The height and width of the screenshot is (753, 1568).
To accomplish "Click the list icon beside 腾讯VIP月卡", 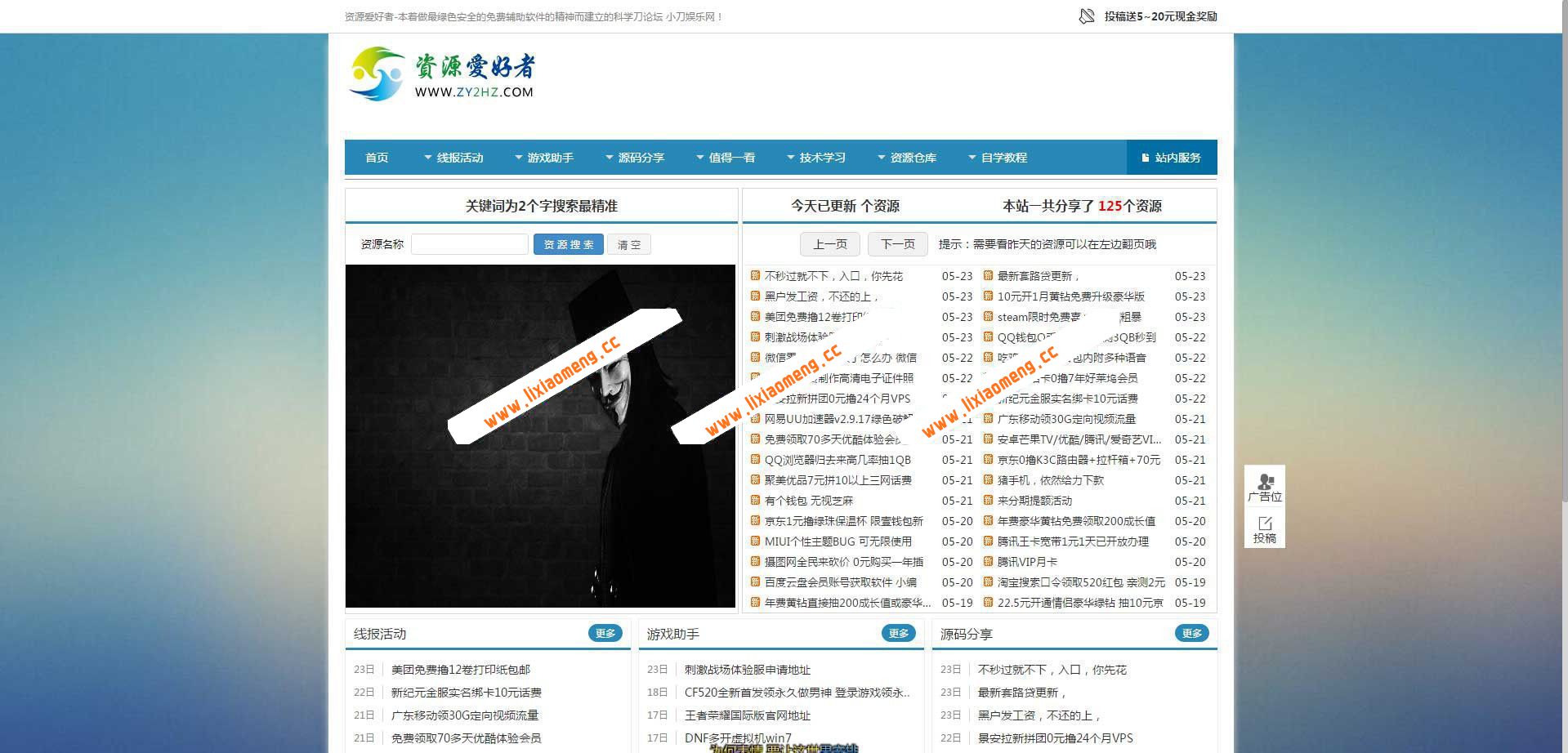I will point(988,561).
